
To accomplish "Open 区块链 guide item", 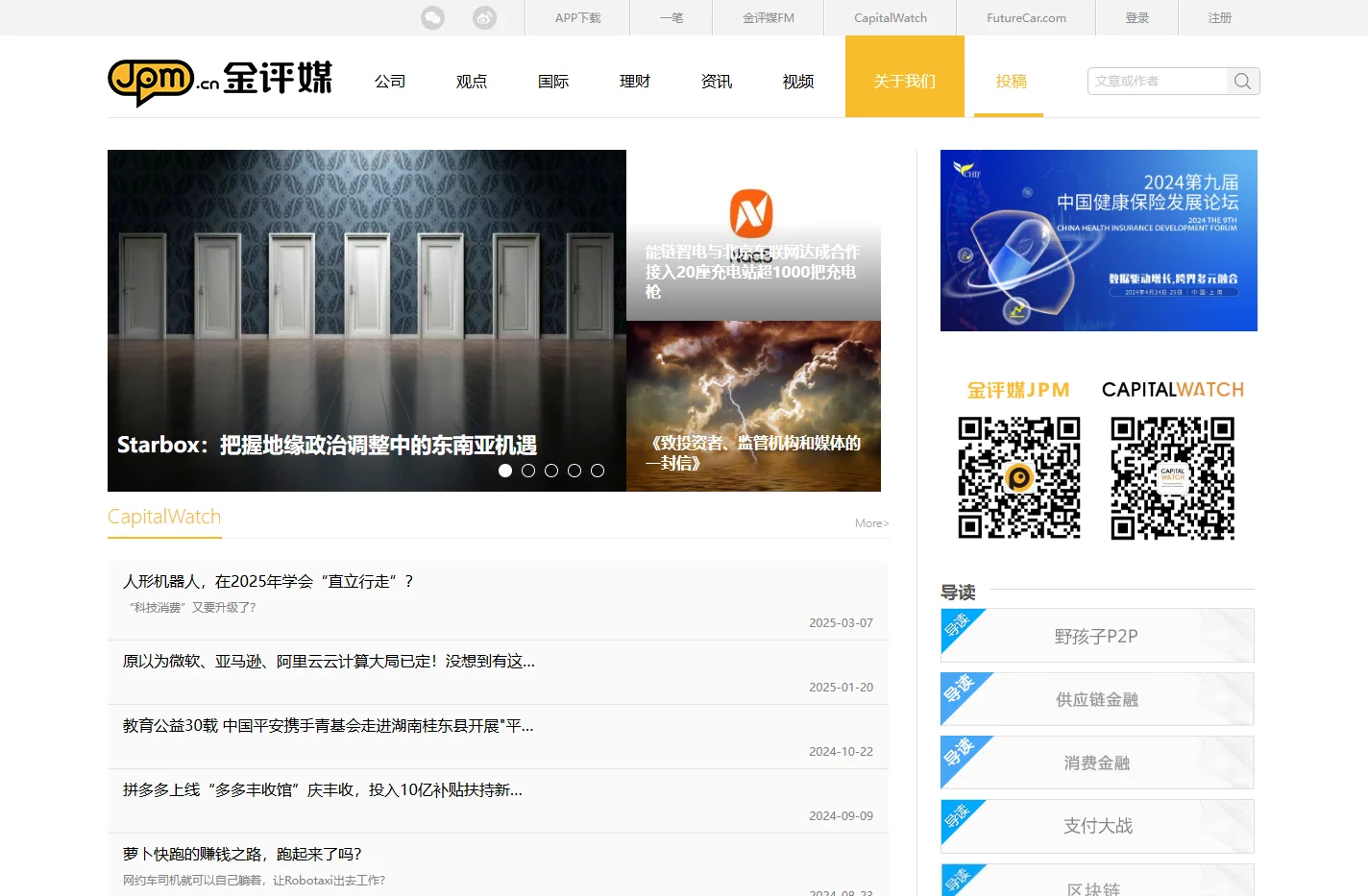I will [1097, 882].
